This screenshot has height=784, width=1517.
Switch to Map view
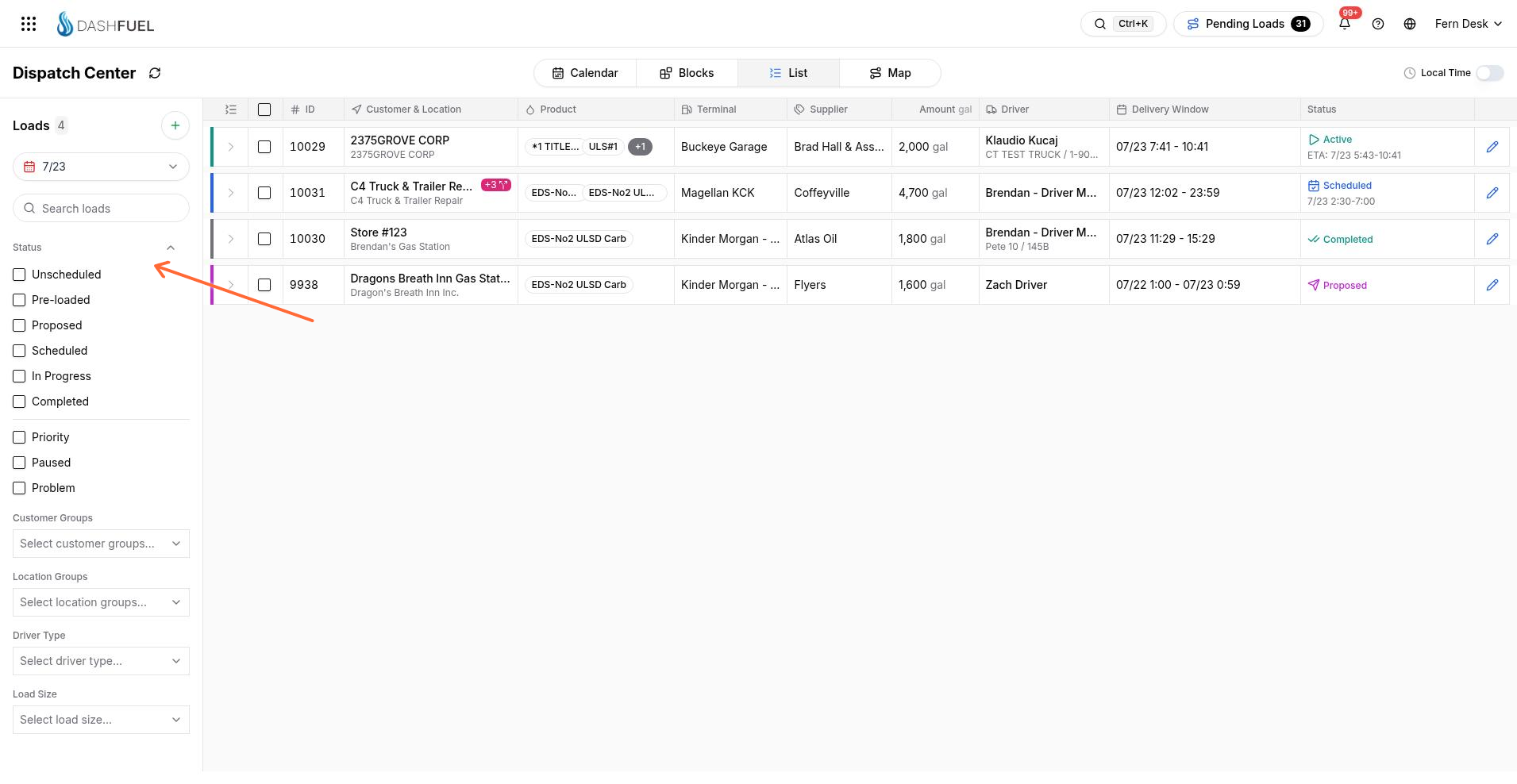tap(890, 73)
